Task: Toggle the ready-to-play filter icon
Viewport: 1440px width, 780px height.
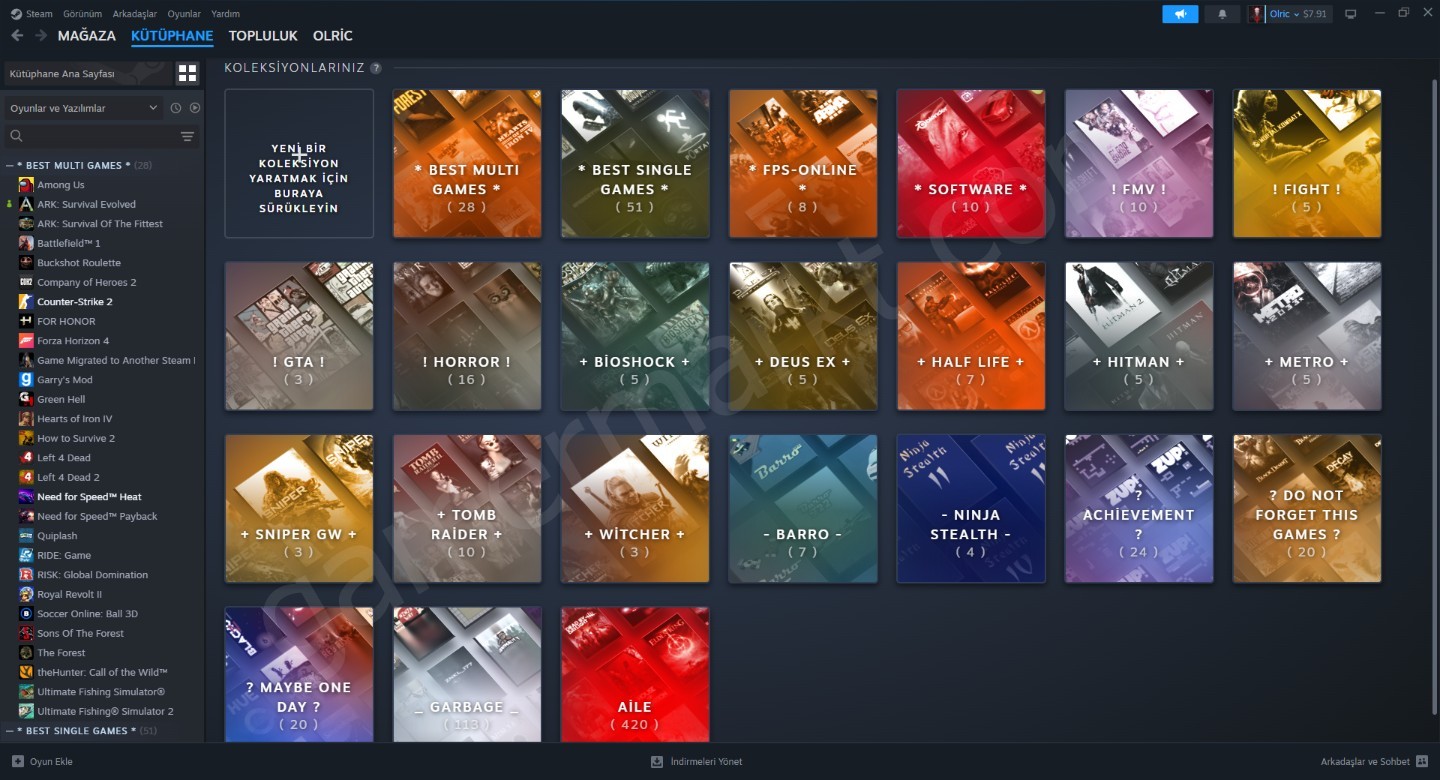Action: click(x=195, y=108)
